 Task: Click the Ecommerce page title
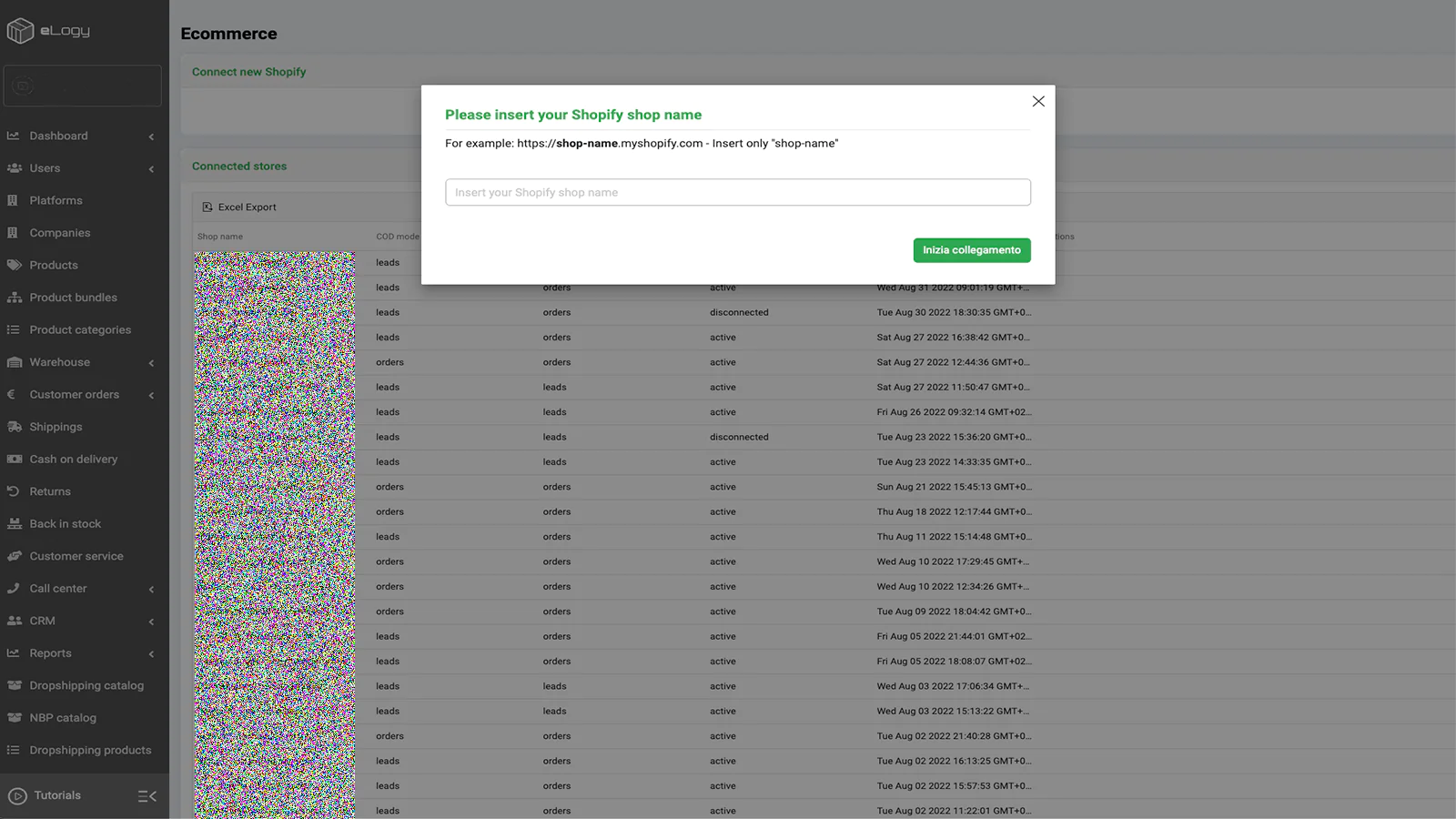point(228,34)
